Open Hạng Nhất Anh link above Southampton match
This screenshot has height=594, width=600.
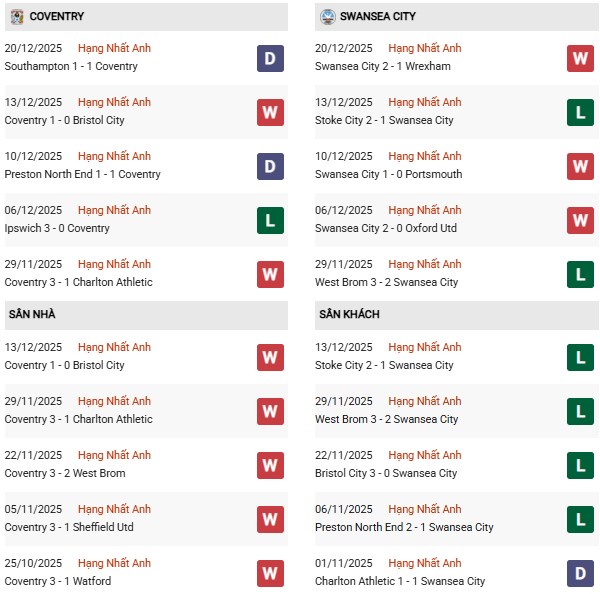[114, 48]
